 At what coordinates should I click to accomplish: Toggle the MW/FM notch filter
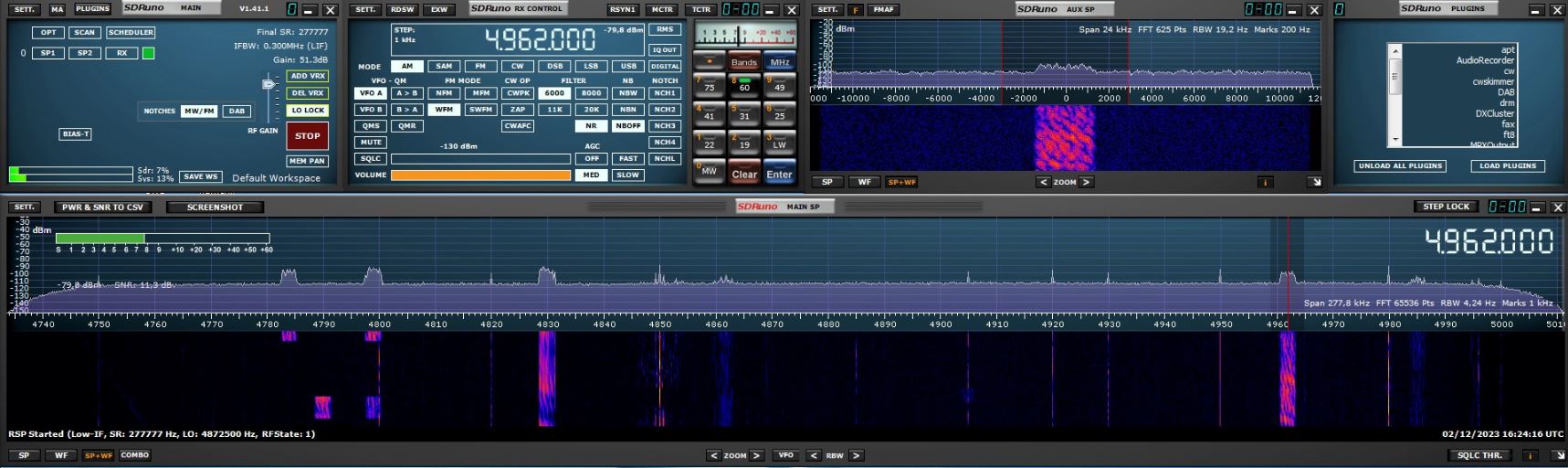point(199,112)
